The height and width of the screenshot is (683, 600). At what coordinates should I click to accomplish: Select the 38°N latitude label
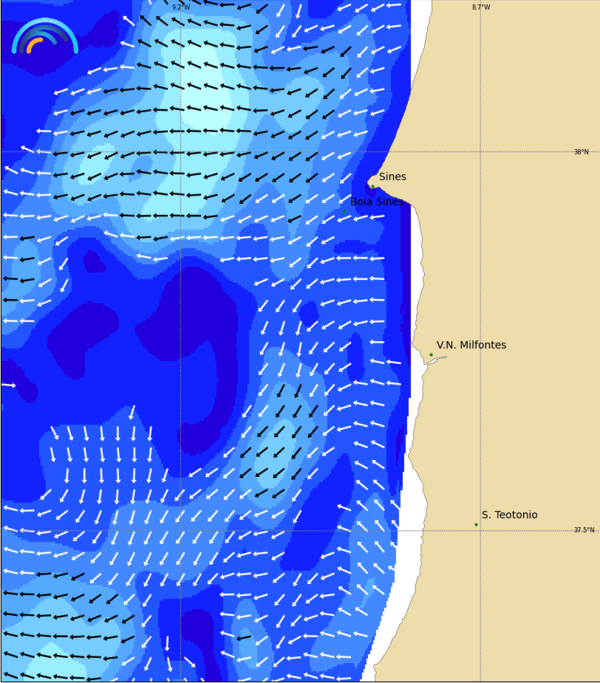point(581,152)
